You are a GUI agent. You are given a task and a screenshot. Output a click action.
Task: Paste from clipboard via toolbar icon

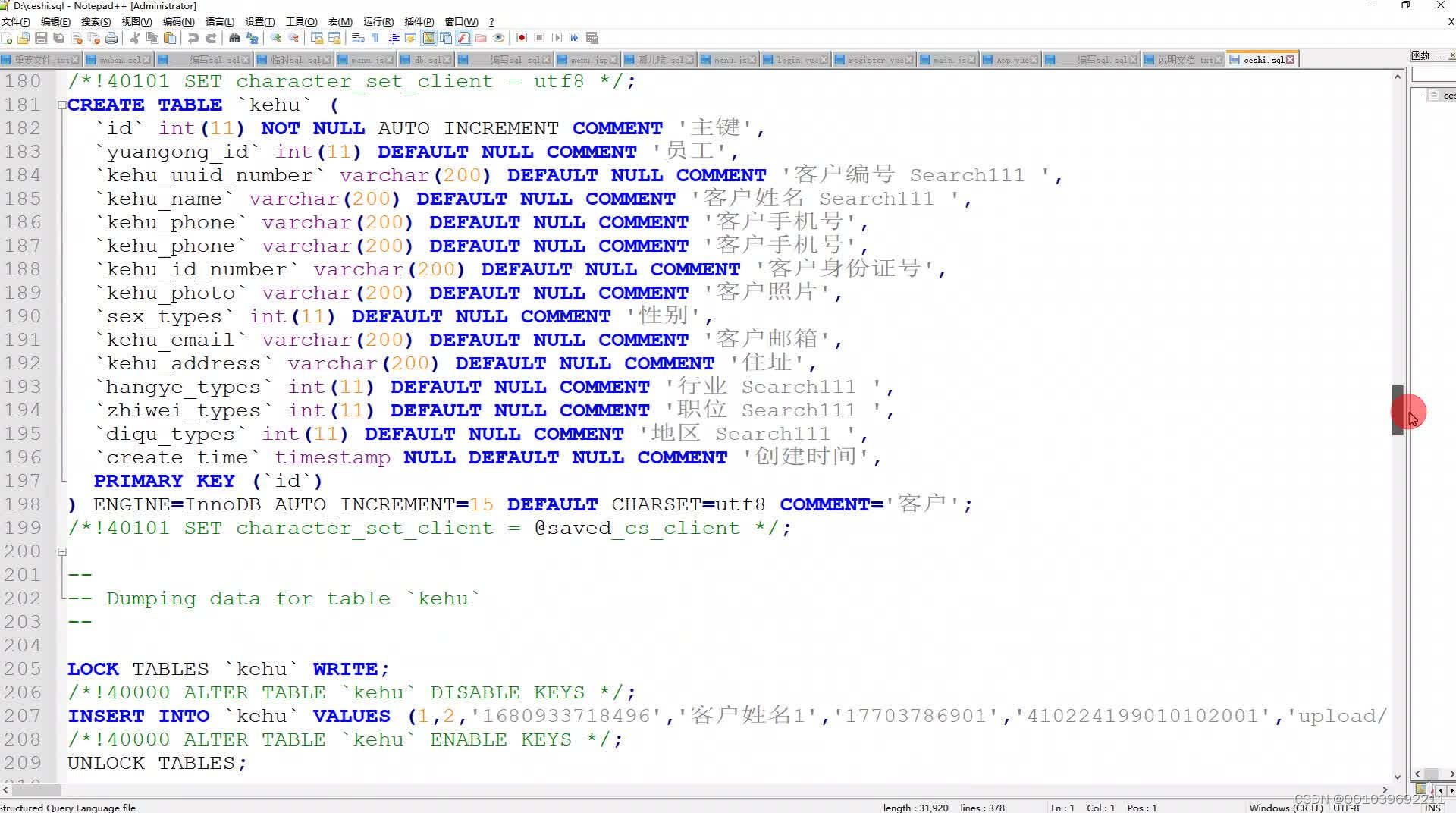coord(170,38)
